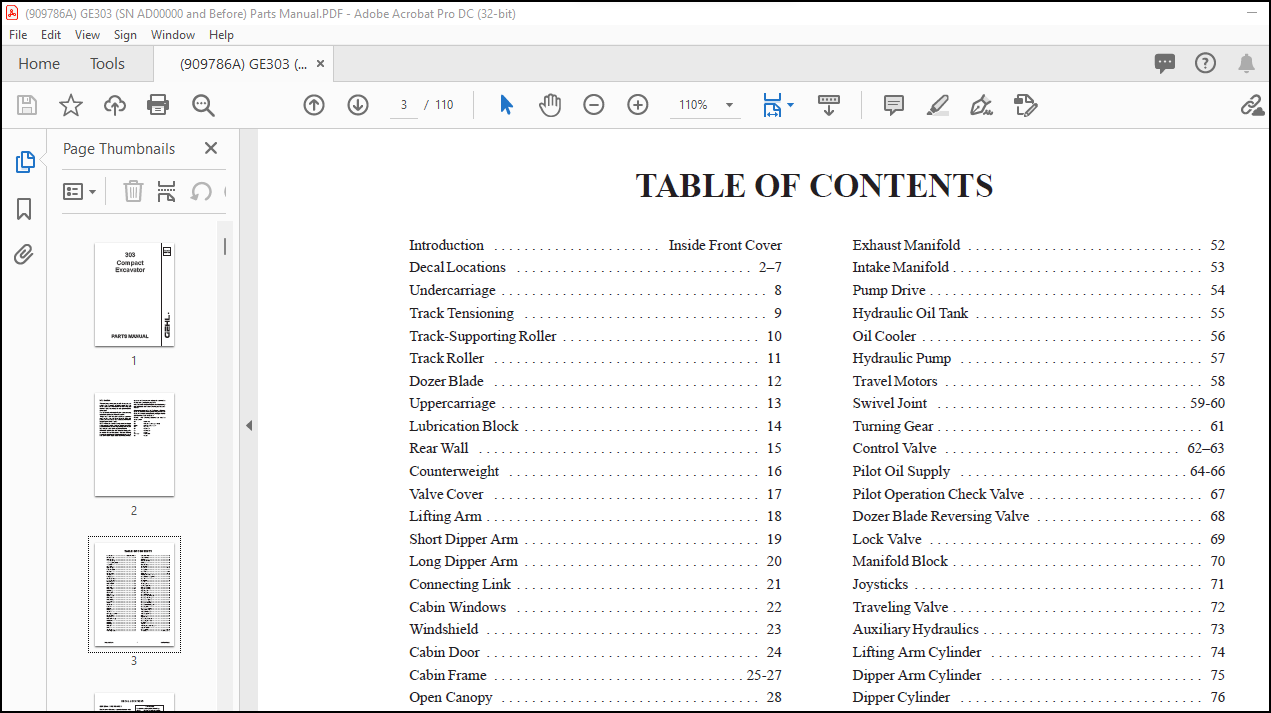Click the TABLE OF CONTENTS heading
Viewport: 1271px width, 713px height.
pyautogui.click(x=814, y=186)
